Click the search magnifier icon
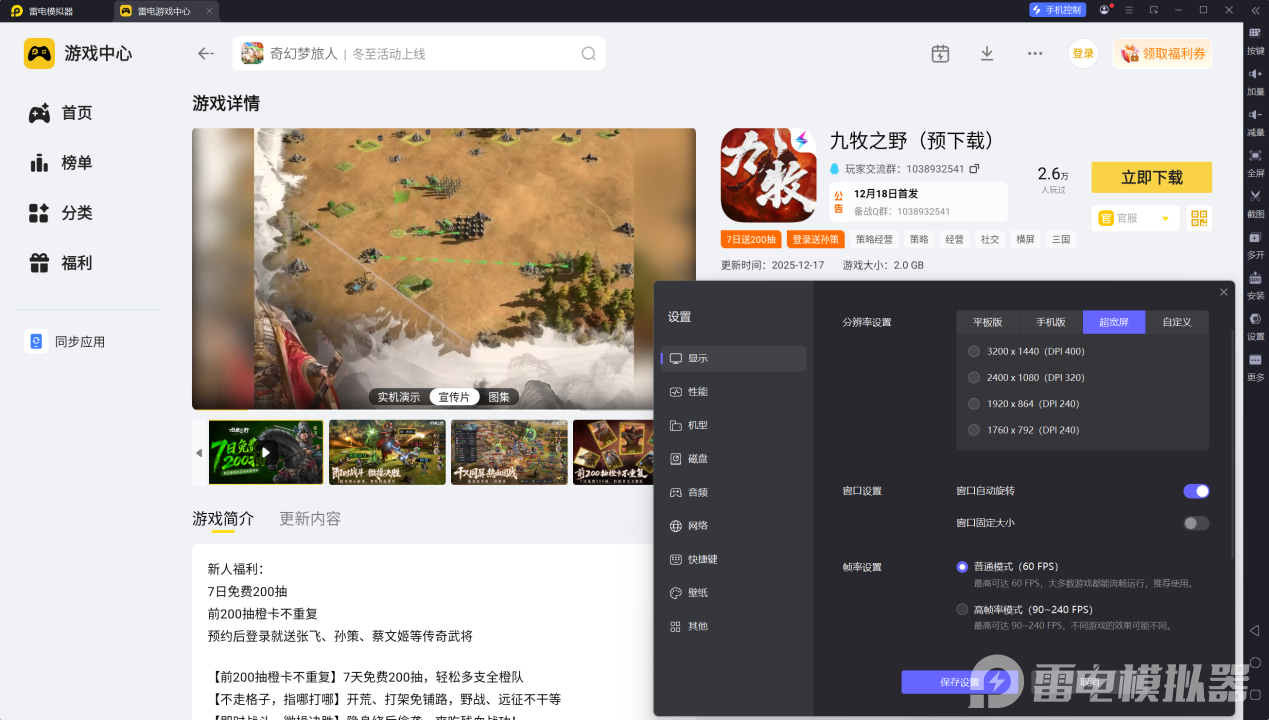Image resolution: width=1269 pixels, height=720 pixels. pyautogui.click(x=589, y=54)
